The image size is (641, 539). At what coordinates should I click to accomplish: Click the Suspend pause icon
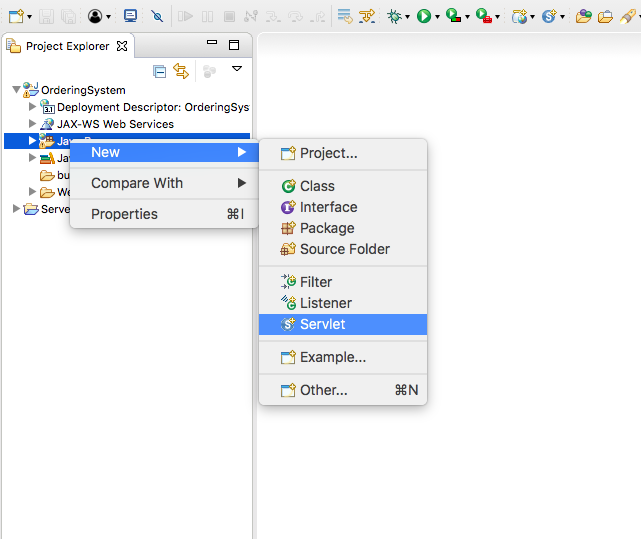[208, 16]
